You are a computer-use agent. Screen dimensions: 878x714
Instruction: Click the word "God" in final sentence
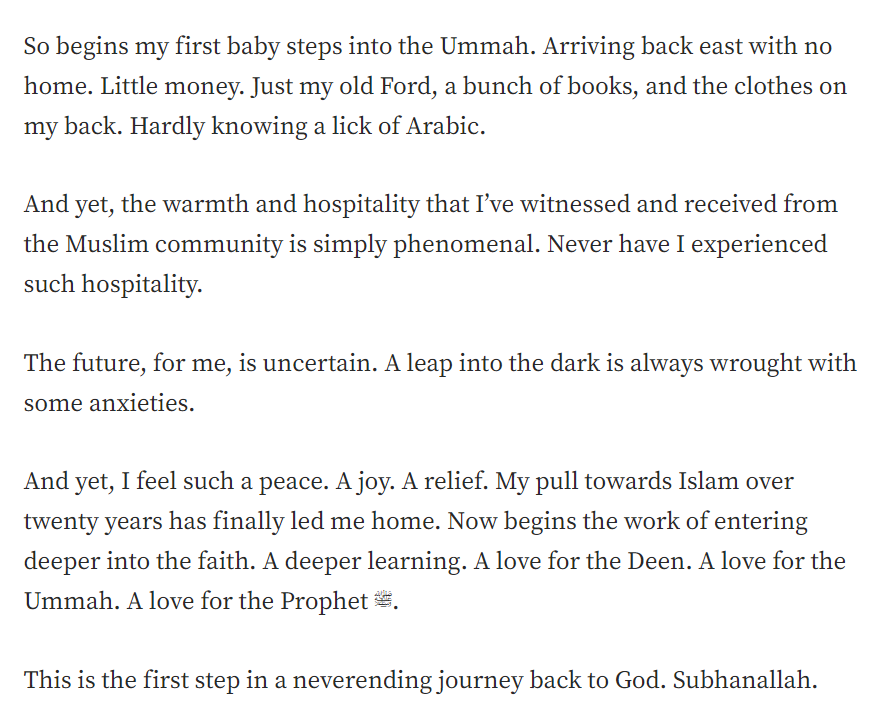point(639,680)
